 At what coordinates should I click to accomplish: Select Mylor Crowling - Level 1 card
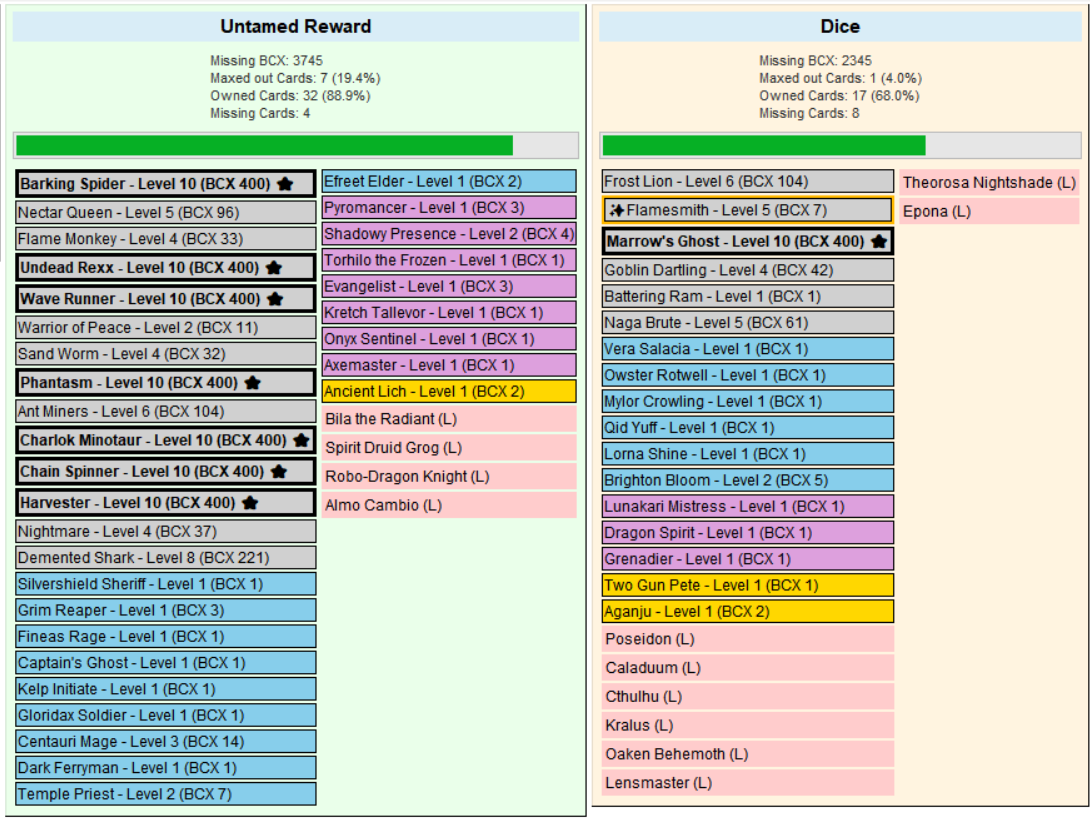coord(748,401)
